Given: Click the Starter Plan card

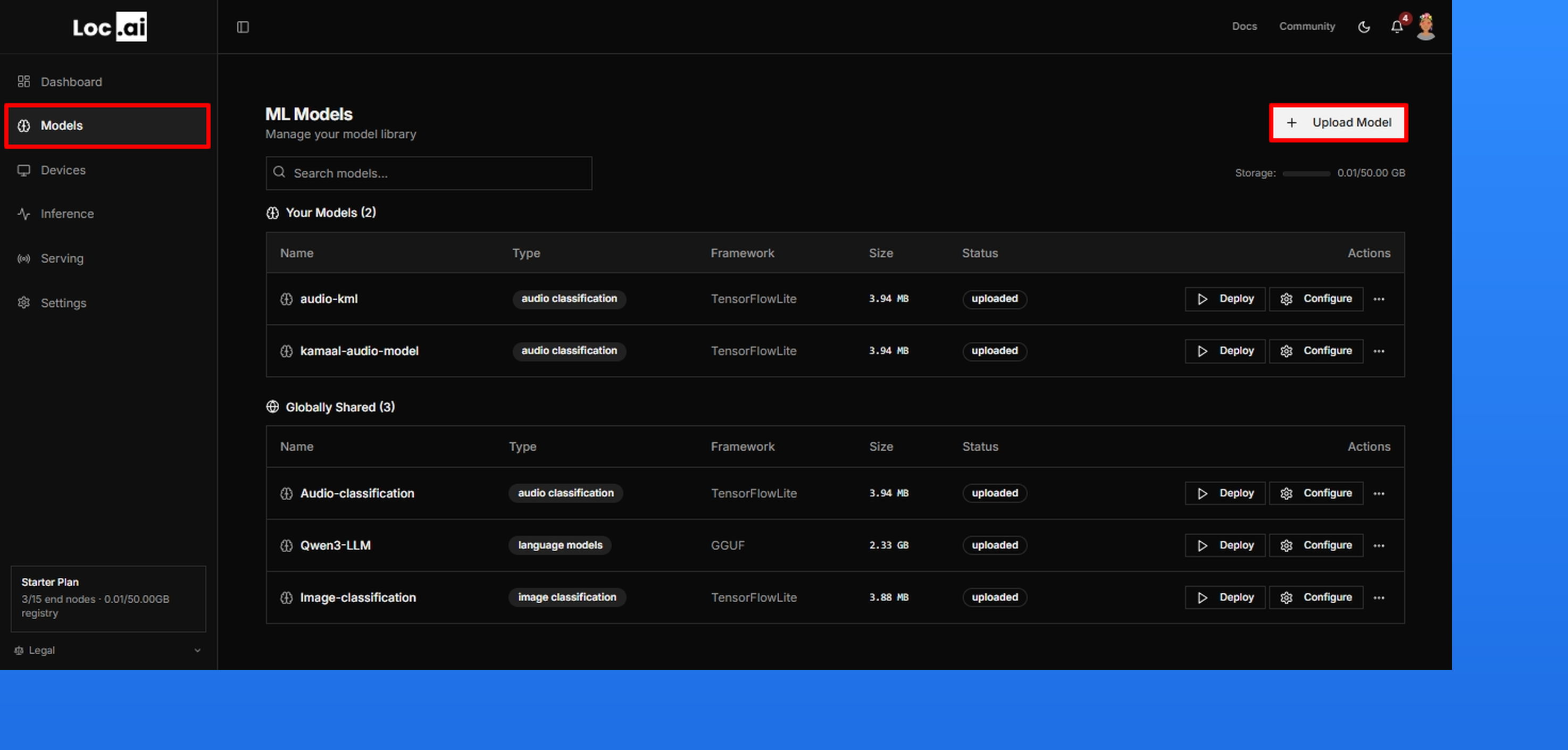Looking at the screenshot, I should [108, 599].
